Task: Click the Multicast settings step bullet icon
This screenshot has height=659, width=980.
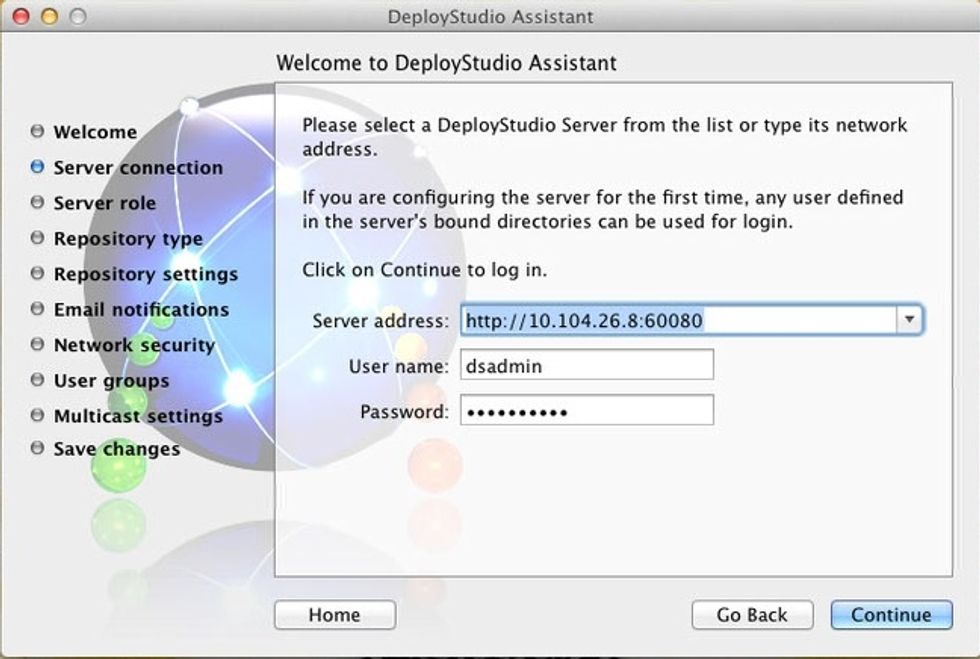Action: (38, 415)
